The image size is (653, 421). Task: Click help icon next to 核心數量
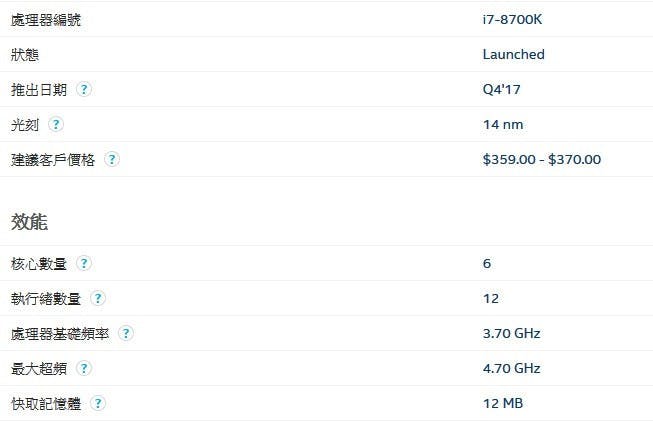(84, 263)
